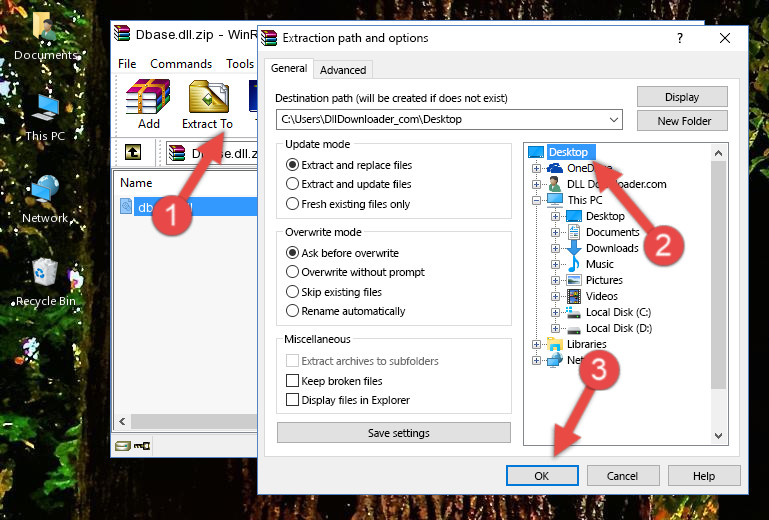Click the Add archive icon in WinRAR toolbar
Screen dimensions: 769x520
click(x=148, y=97)
